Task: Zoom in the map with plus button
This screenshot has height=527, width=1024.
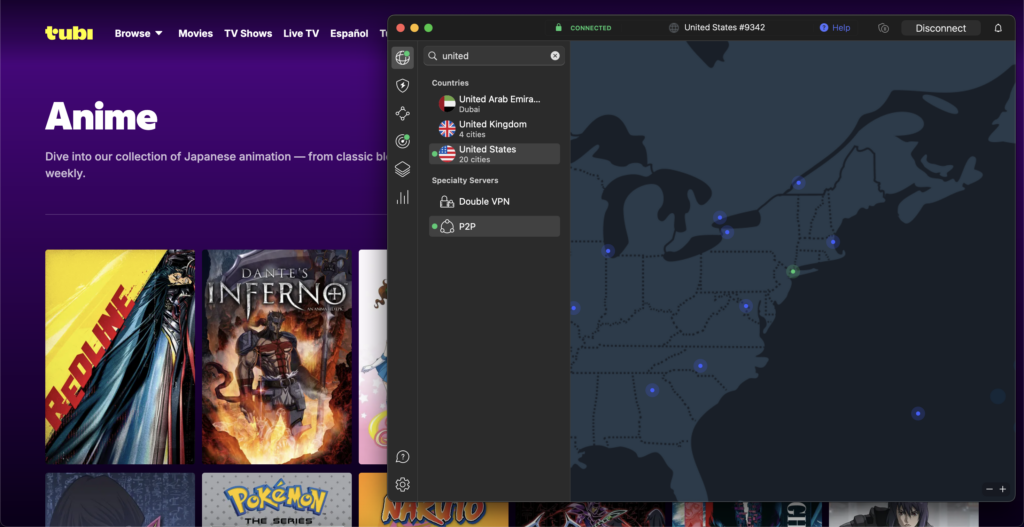Action: (x=1002, y=489)
